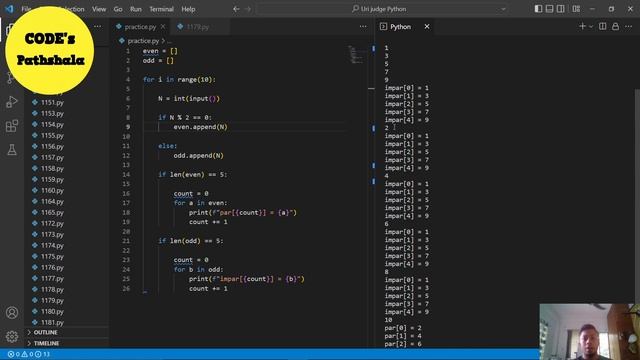The image size is (640, 360).
Task: Open file 1181.py in explorer
Action: [52, 322]
